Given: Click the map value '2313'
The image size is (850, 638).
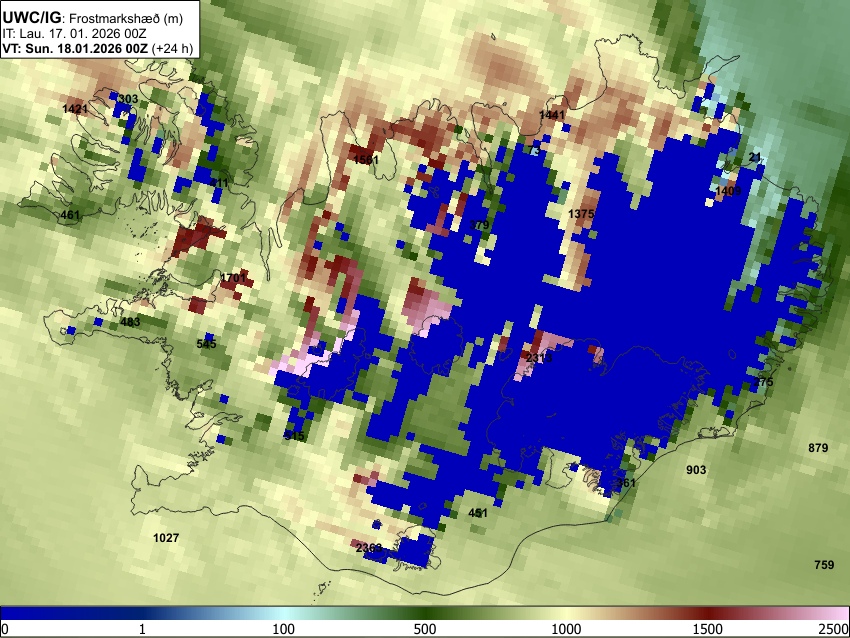Looking at the screenshot, I should 539,358.
